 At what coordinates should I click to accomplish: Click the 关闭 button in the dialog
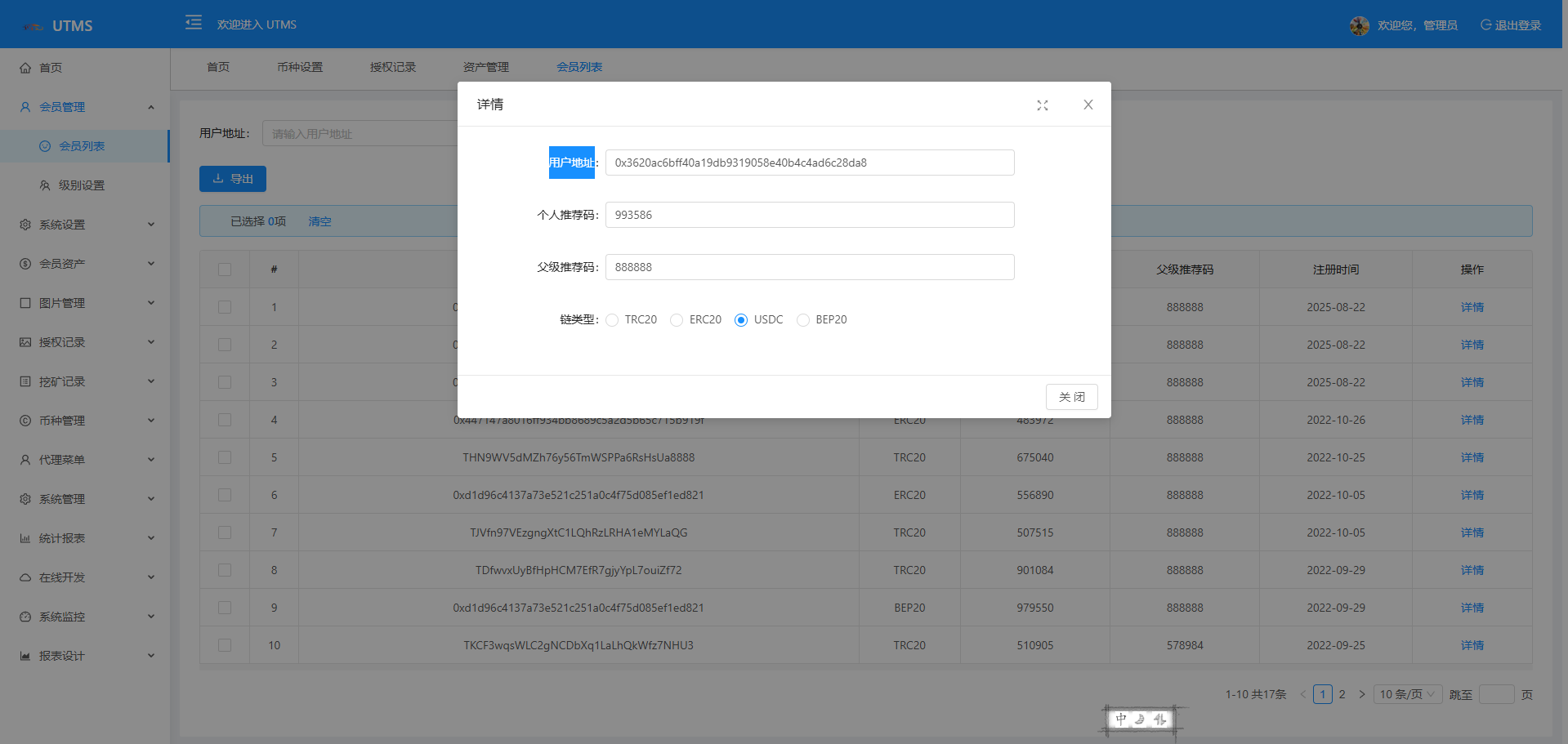[x=1071, y=397]
